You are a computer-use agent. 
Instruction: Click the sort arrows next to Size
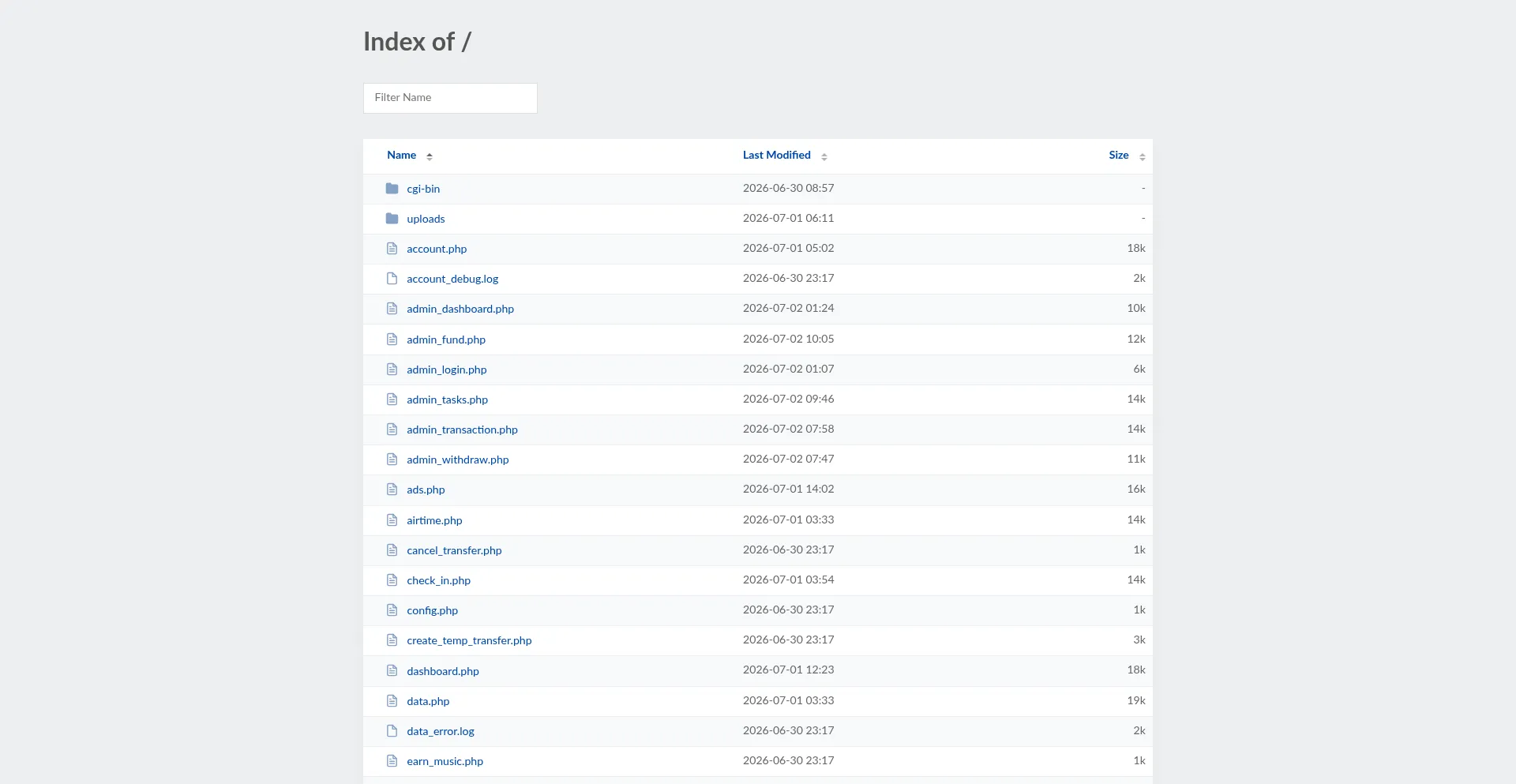(x=1142, y=156)
